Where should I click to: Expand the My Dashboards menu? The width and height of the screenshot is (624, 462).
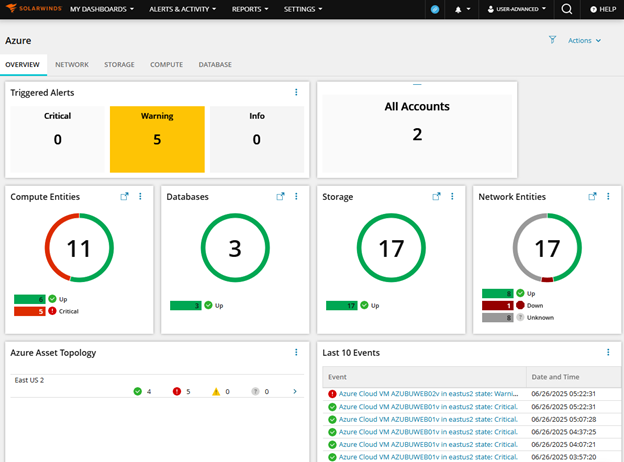101,9
